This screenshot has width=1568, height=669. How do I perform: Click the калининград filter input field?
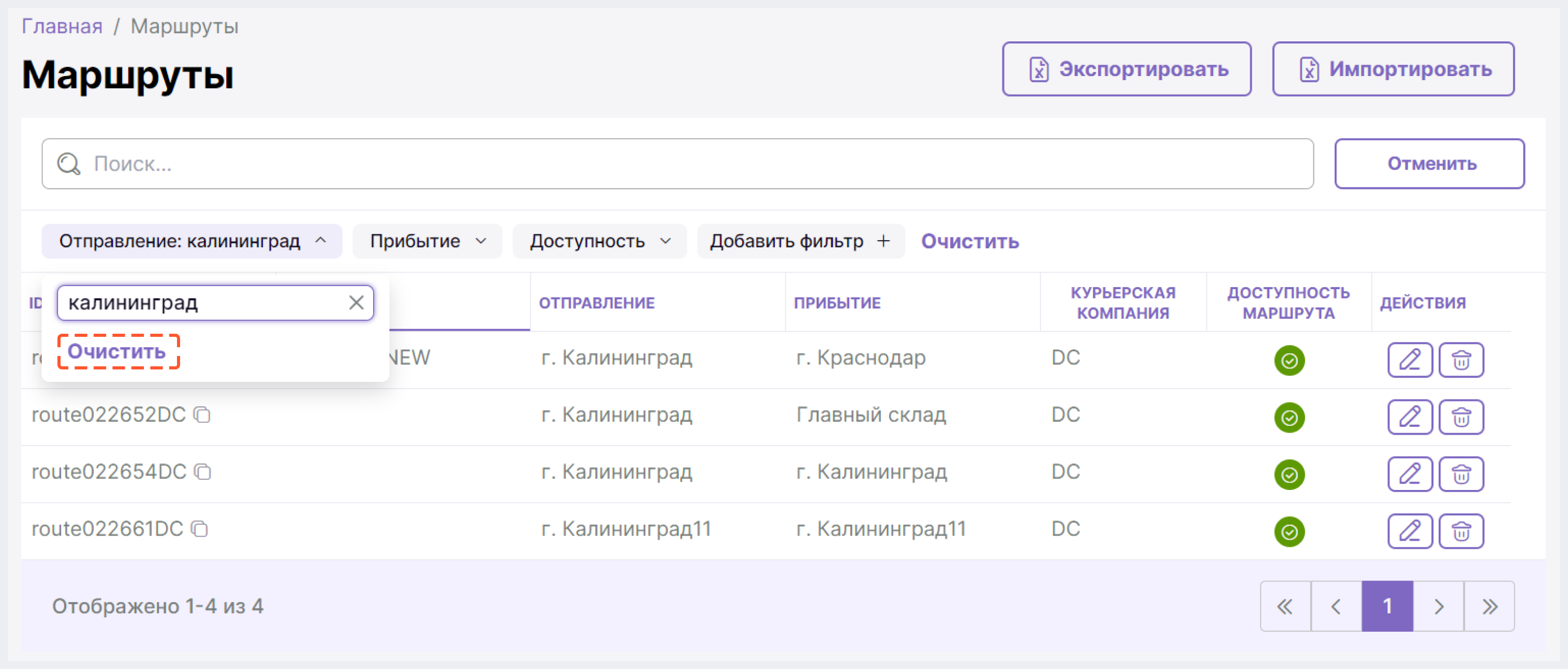pyautogui.click(x=215, y=303)
